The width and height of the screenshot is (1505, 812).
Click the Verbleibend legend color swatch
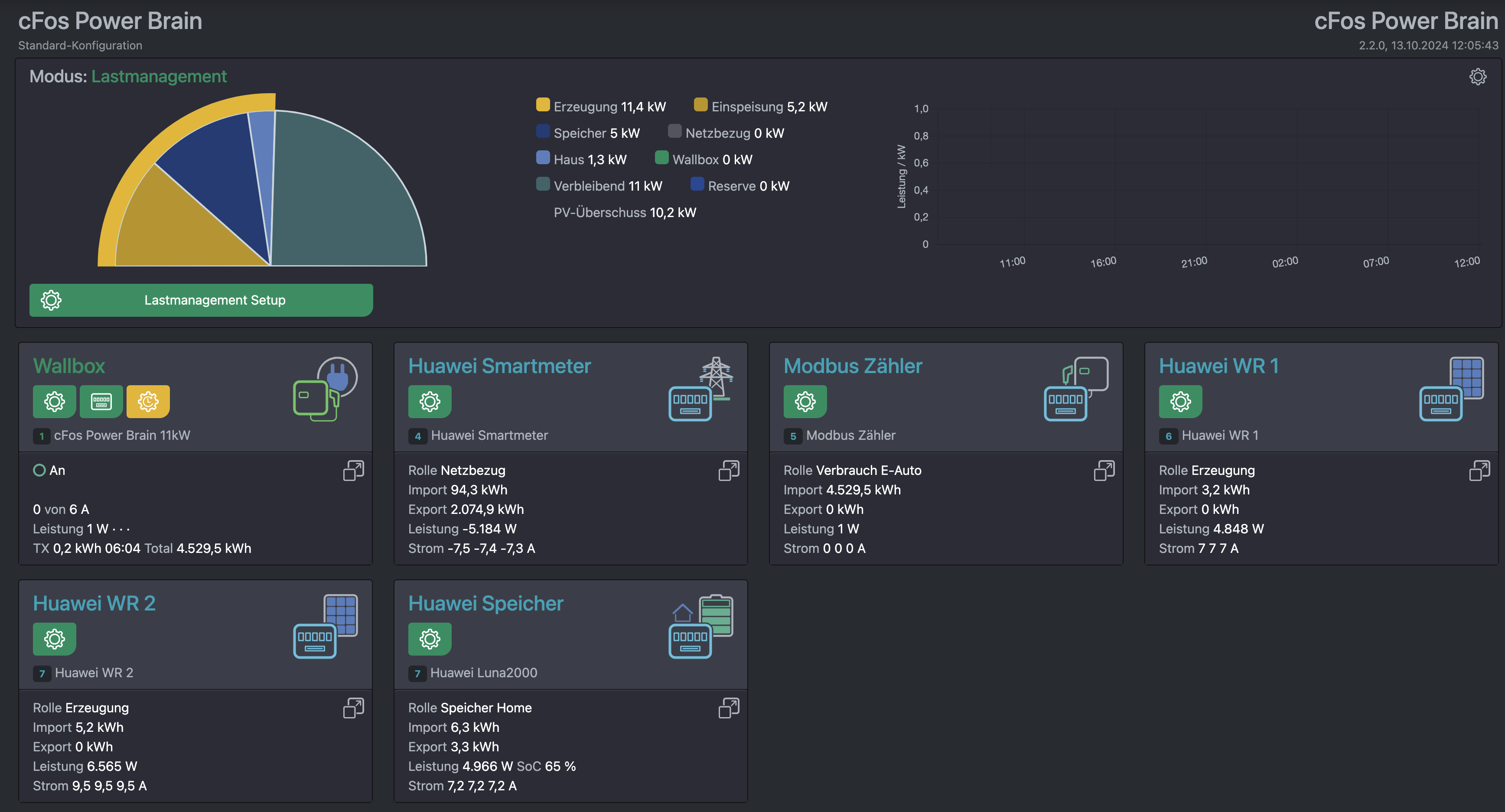(x=543, y=183)
